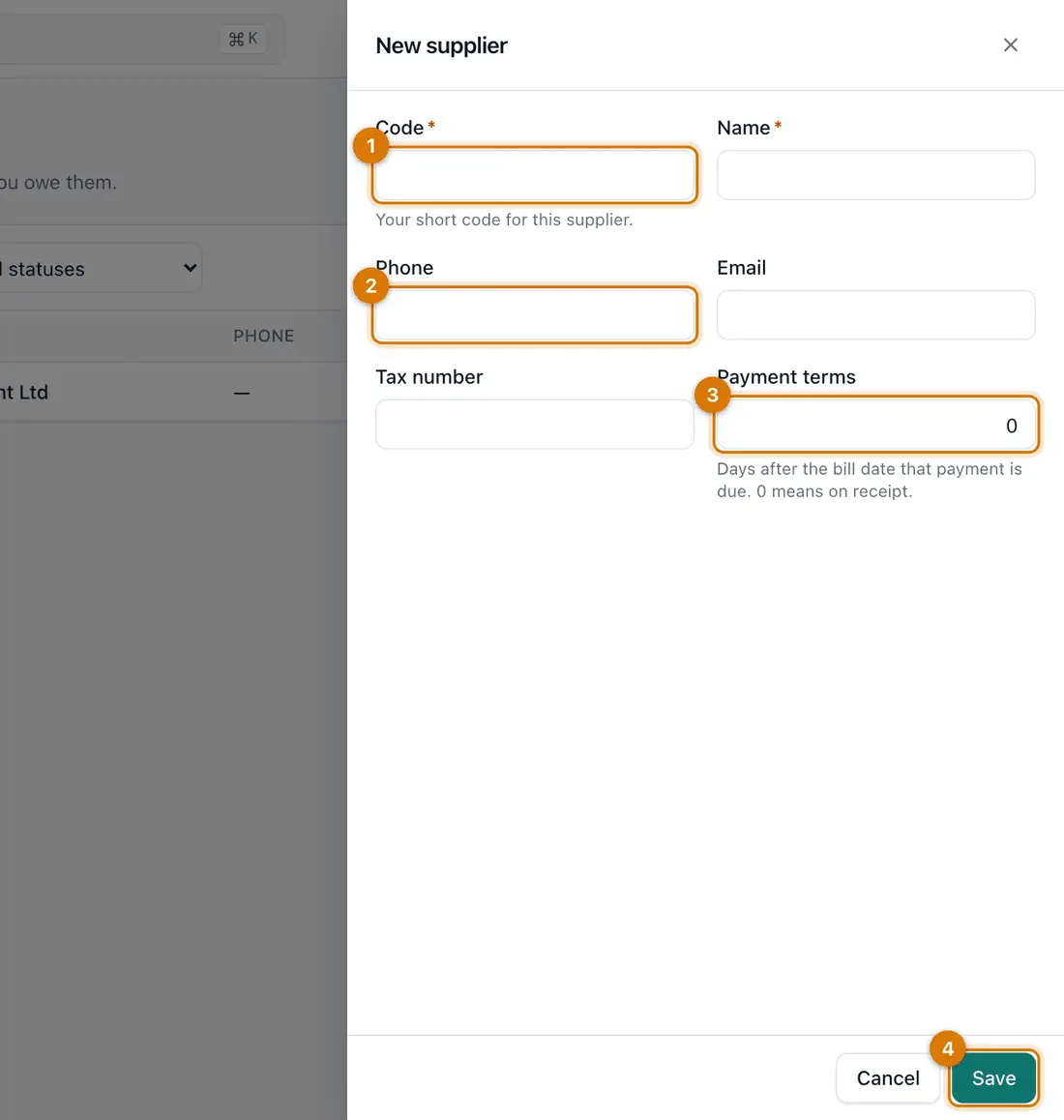Click the 'New supplier' heading
The width and height of the screenshot is (1064, 1120).
pos(442,45)
